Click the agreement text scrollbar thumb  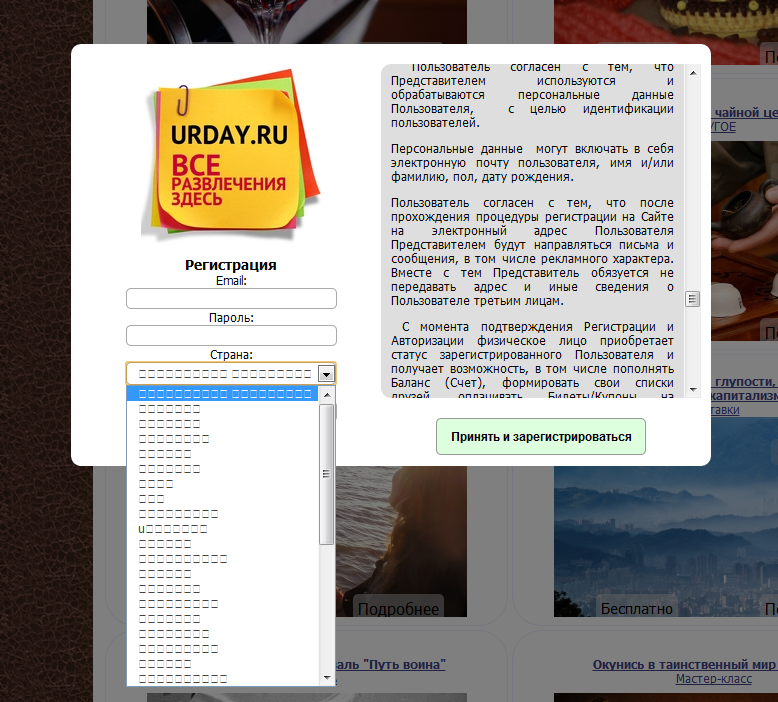(x=693, y=299)
